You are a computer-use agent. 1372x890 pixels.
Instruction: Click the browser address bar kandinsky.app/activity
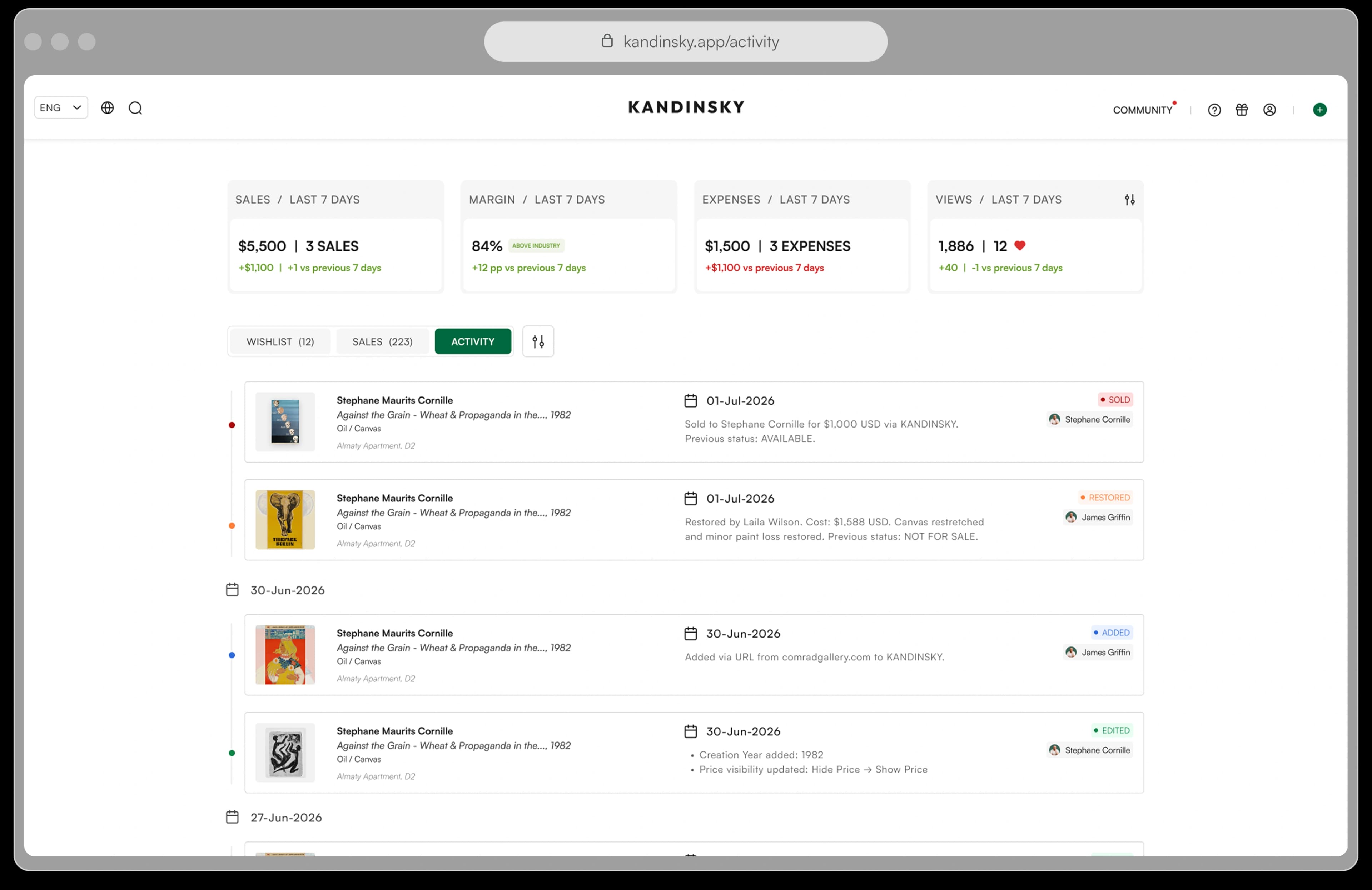coord(685,41)
